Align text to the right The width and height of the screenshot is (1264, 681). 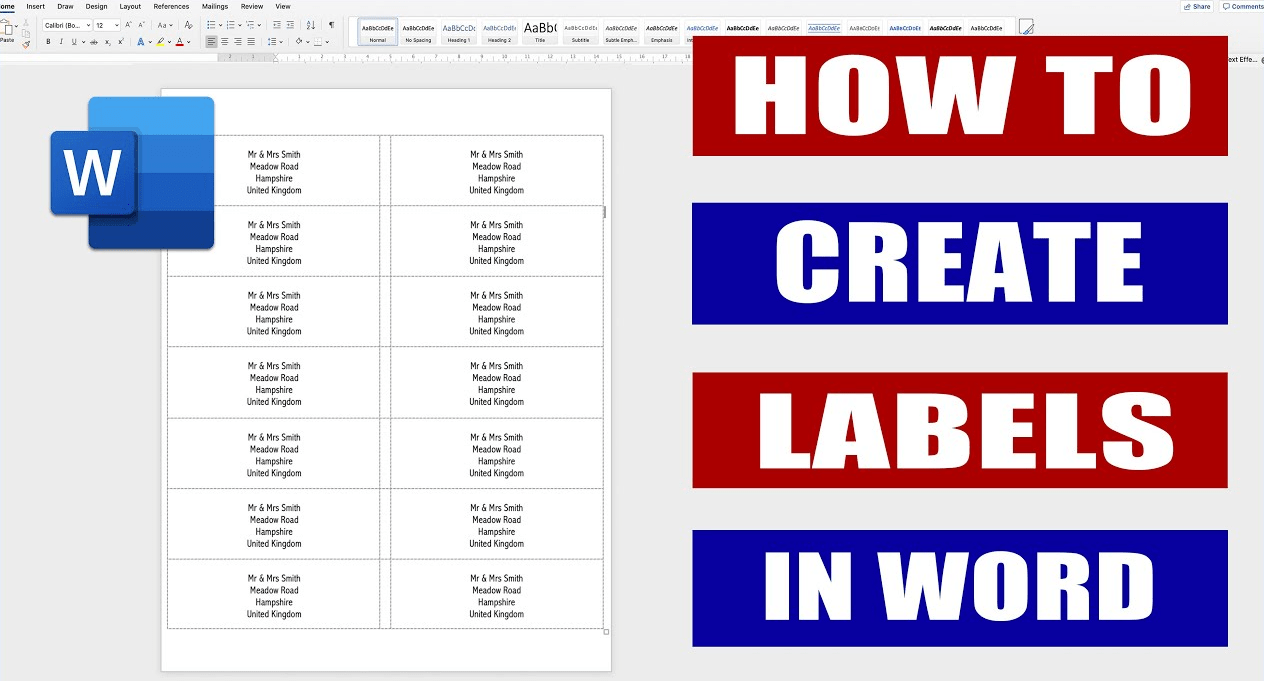237,42
